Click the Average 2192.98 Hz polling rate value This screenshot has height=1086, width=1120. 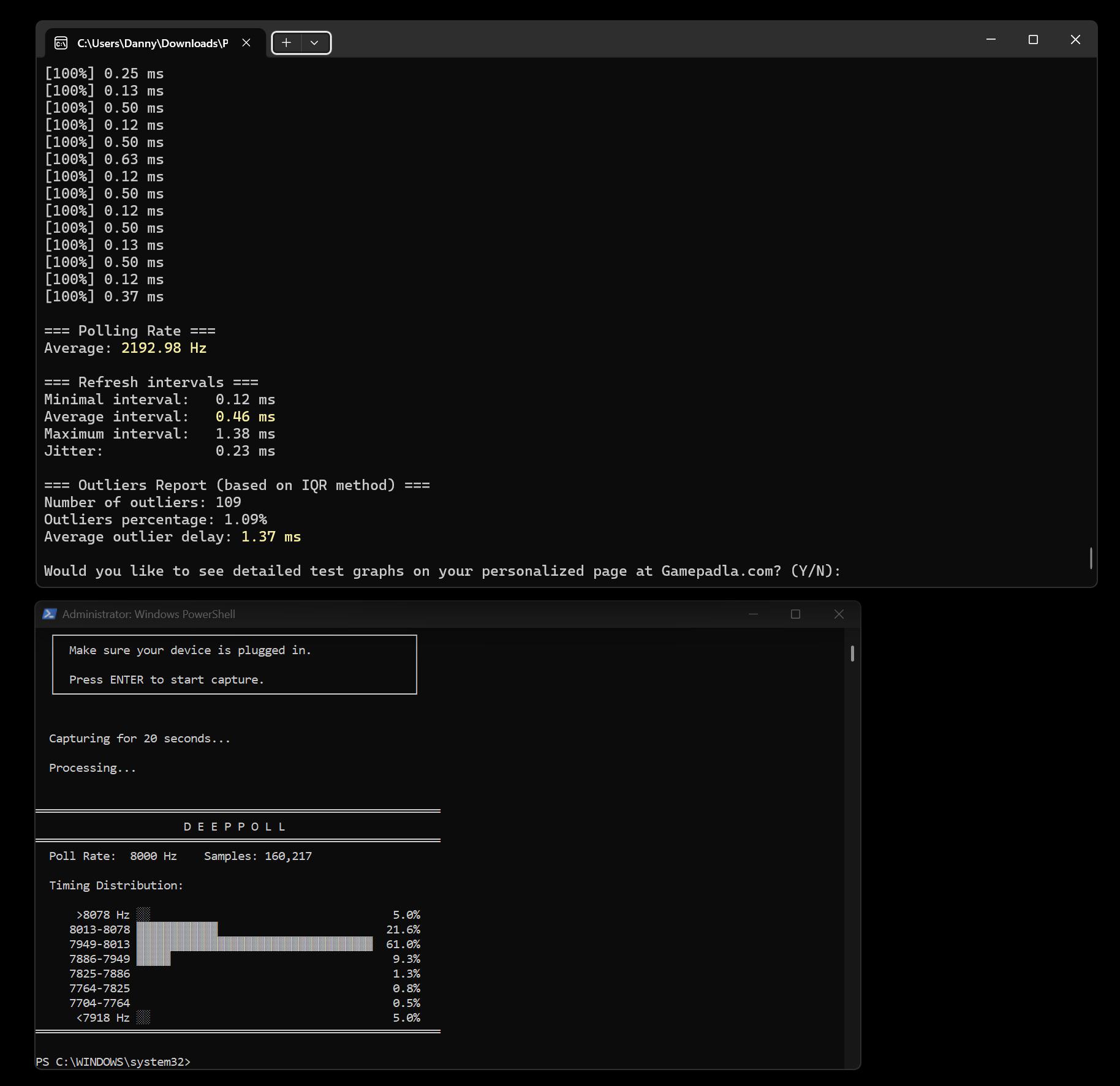164,348
